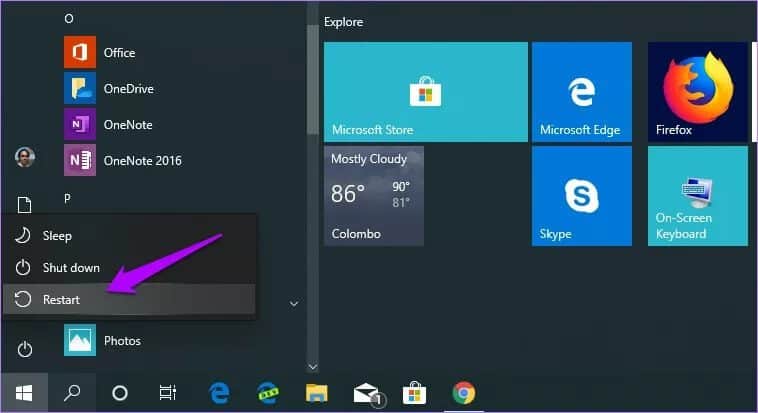Click the Explore group title
Viewport: 758px width, 413px height.
click(343, 22)
